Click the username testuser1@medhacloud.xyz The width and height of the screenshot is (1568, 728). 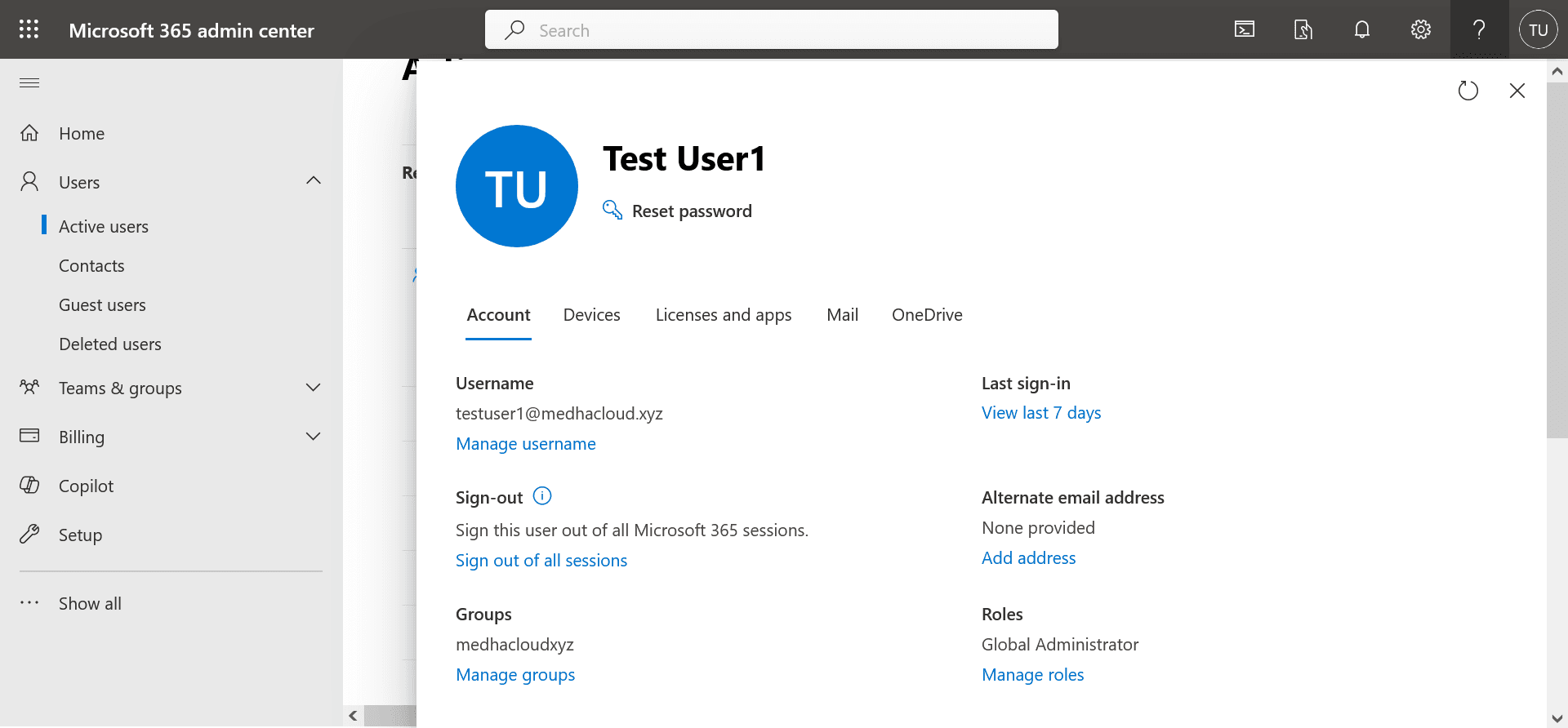(559, 413)
